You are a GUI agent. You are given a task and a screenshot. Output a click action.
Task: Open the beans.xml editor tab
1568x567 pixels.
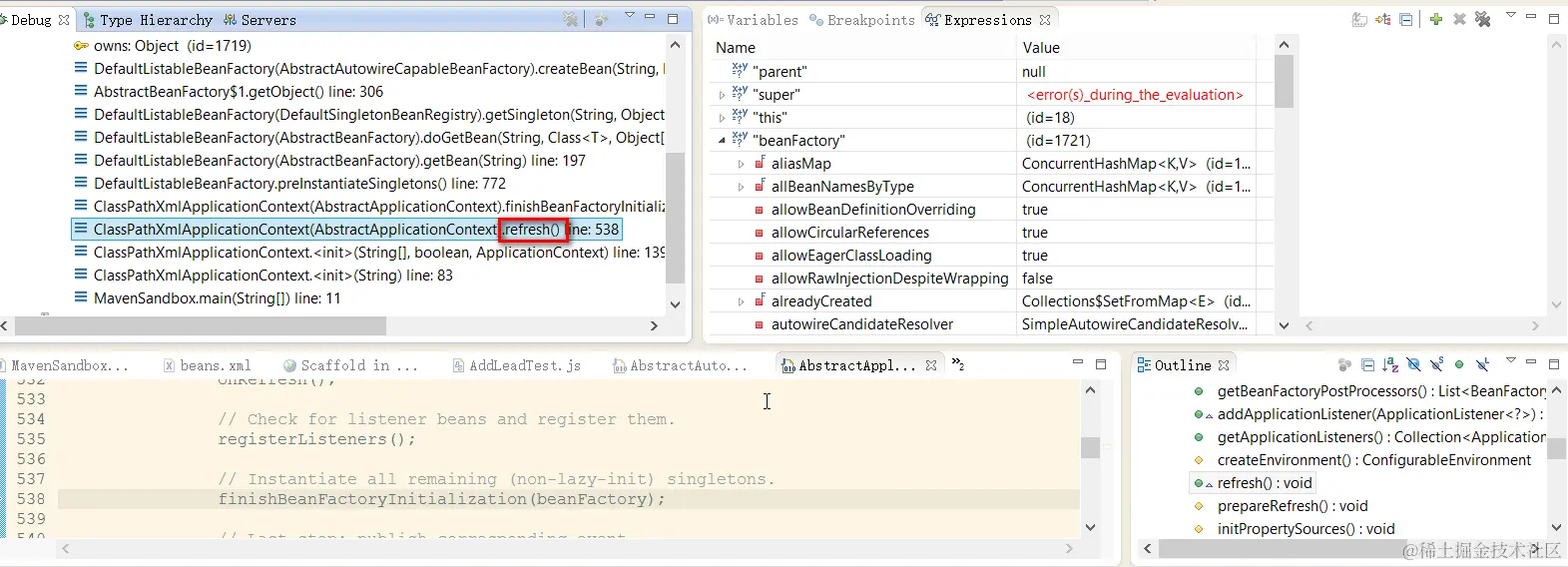pos(208,366)
